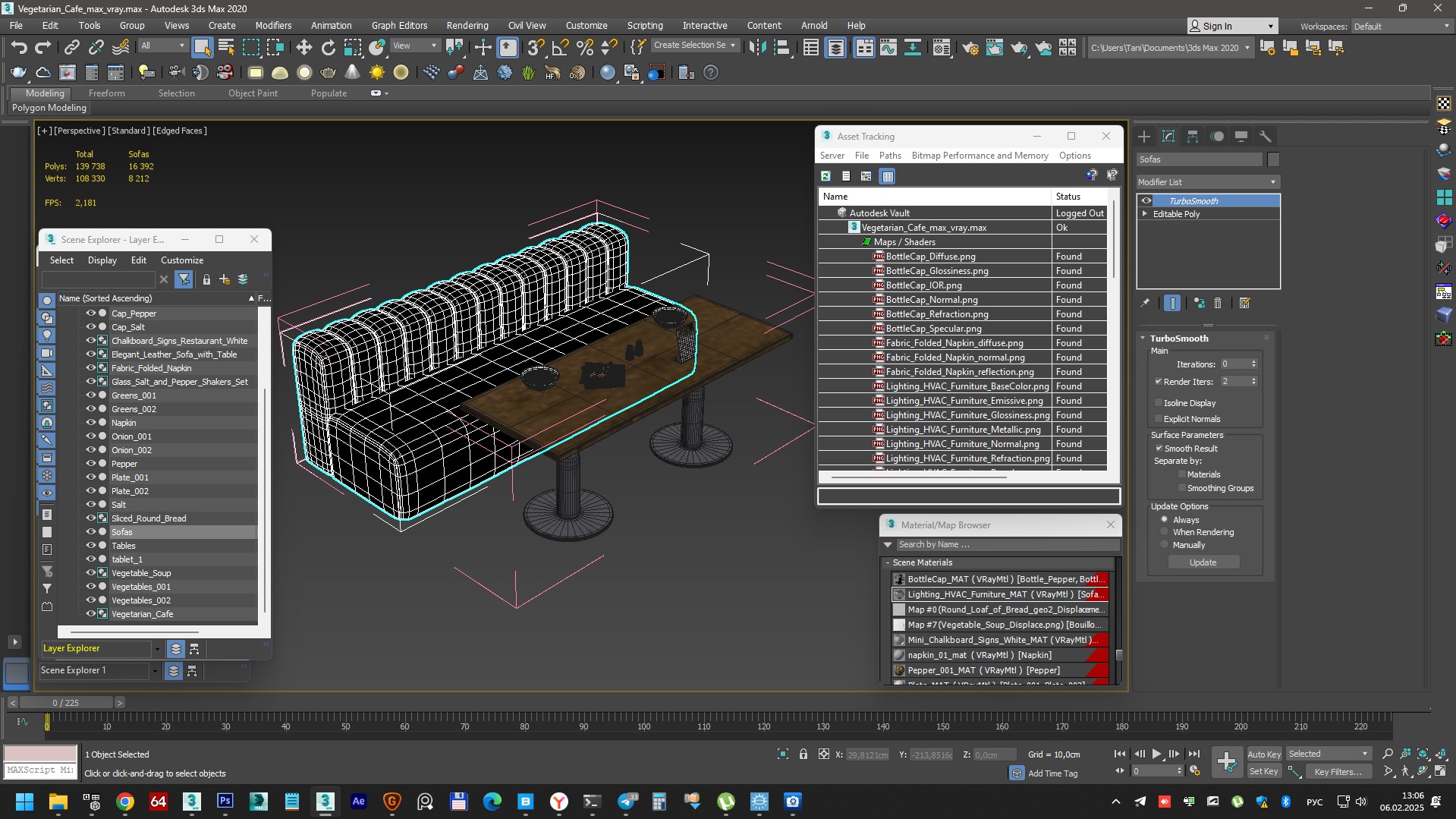Check Separate by Materials
The image size is (1456, 819).
[1182, 474]
